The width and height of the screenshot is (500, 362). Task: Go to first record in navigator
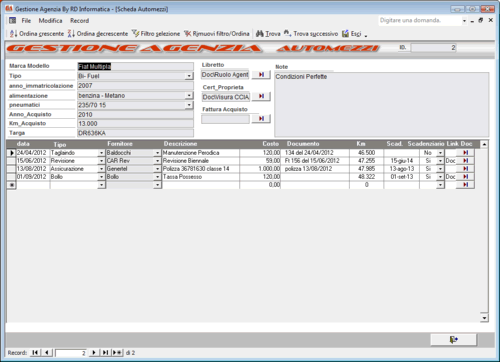tap(35, 353)
